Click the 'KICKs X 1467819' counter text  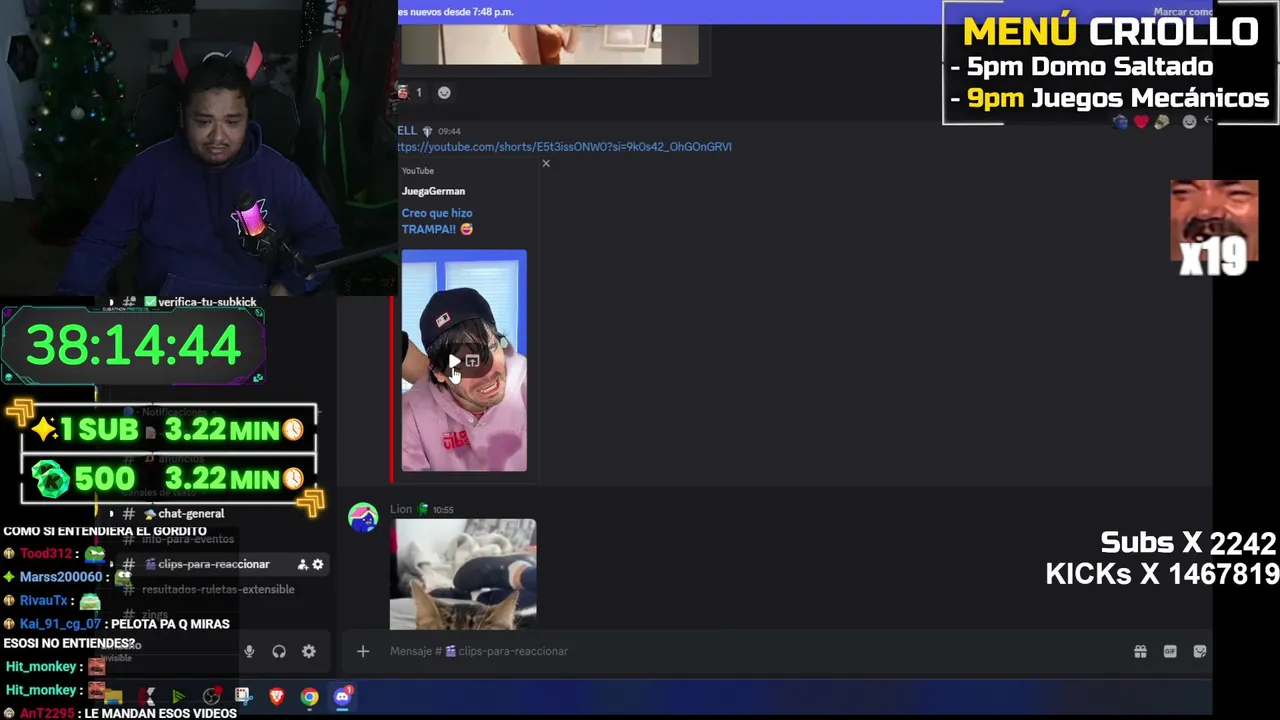[x=1162, y=574]
